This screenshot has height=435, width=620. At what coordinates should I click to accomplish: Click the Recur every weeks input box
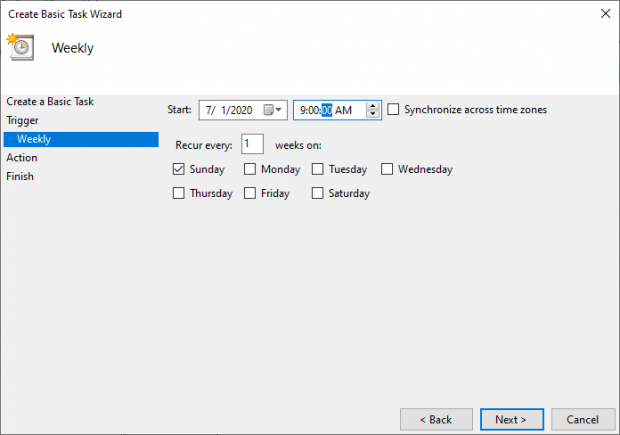point(252,144)
